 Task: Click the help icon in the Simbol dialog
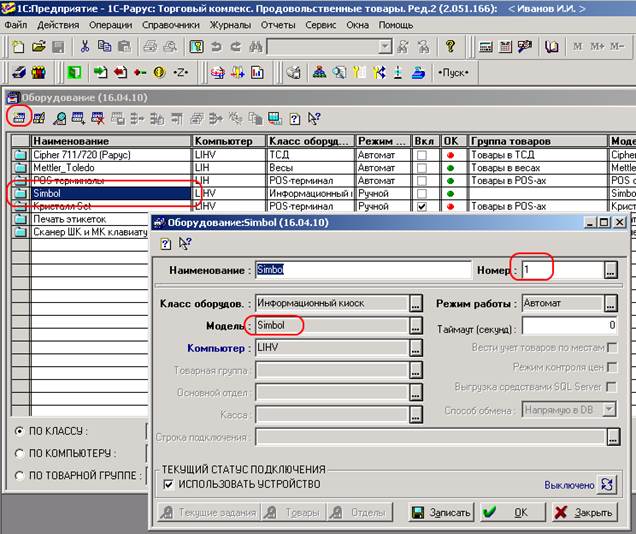pos(166,243)
